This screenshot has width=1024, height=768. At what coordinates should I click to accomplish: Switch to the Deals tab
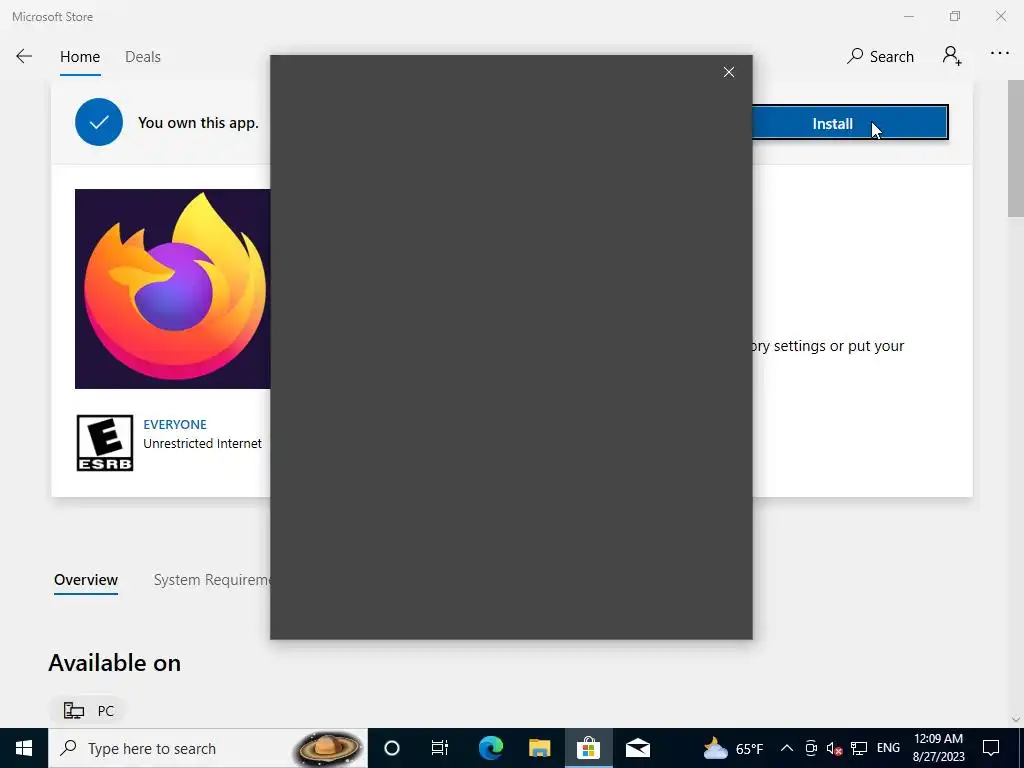coord(143,57)
